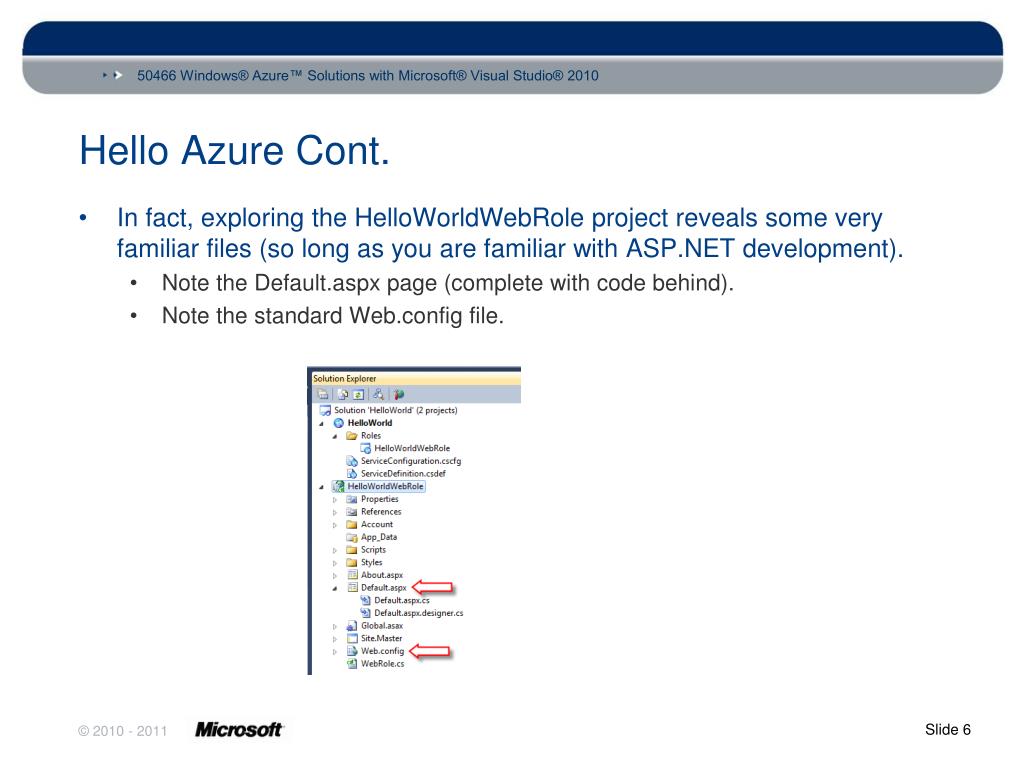This screenshot has width=1024, height=768.
Task: Click the ServiceDefinition.csdef file icon
Action: [352, 473]
